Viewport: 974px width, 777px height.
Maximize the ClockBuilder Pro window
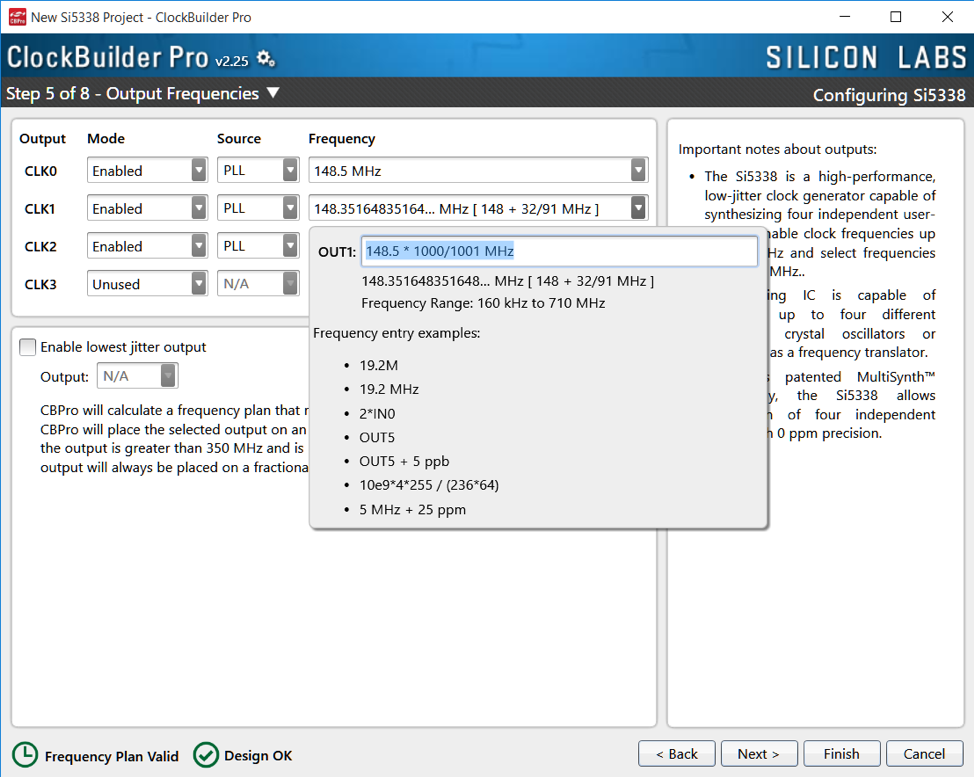(896, 17)
